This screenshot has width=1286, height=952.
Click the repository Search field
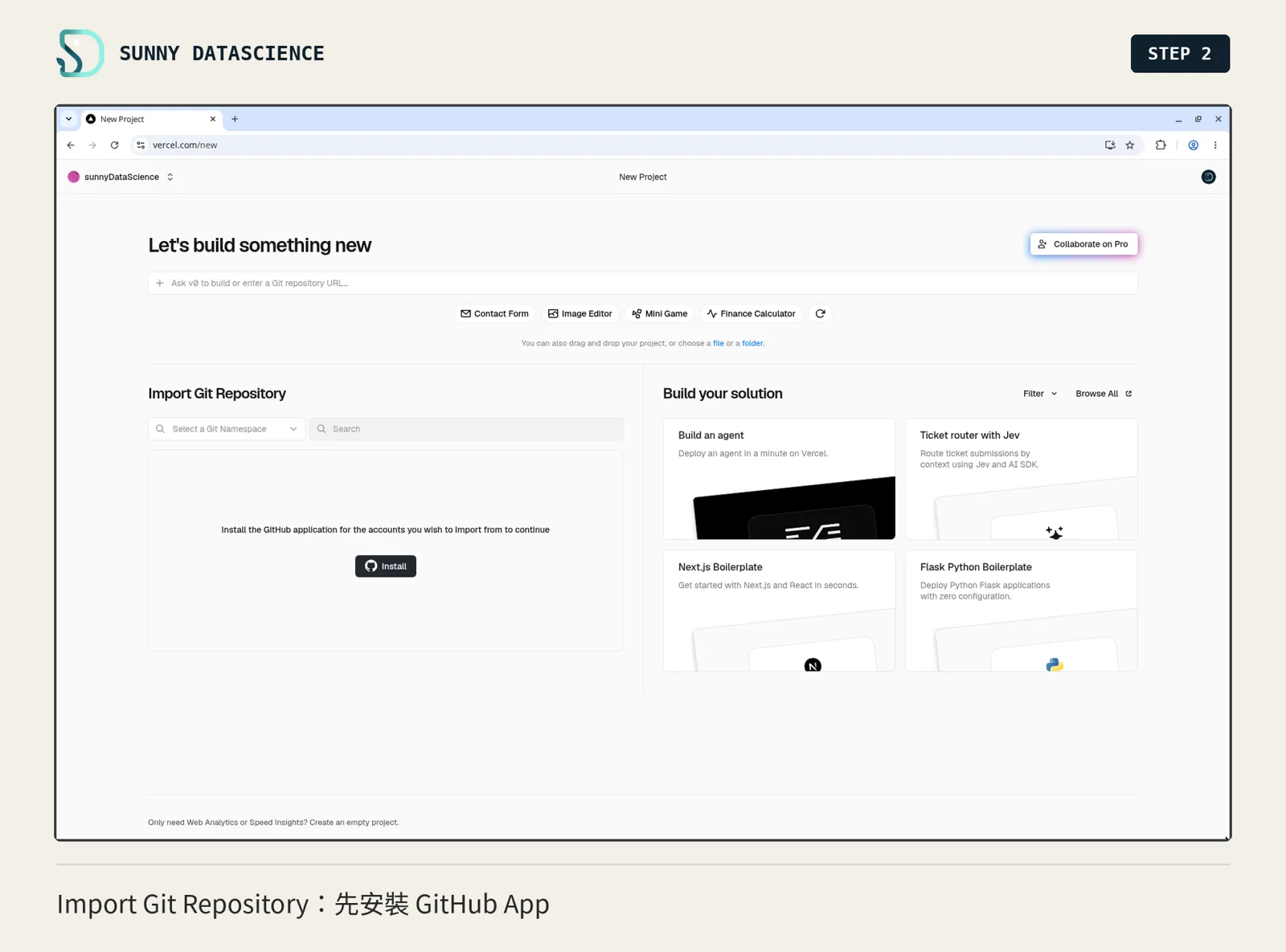467,429
